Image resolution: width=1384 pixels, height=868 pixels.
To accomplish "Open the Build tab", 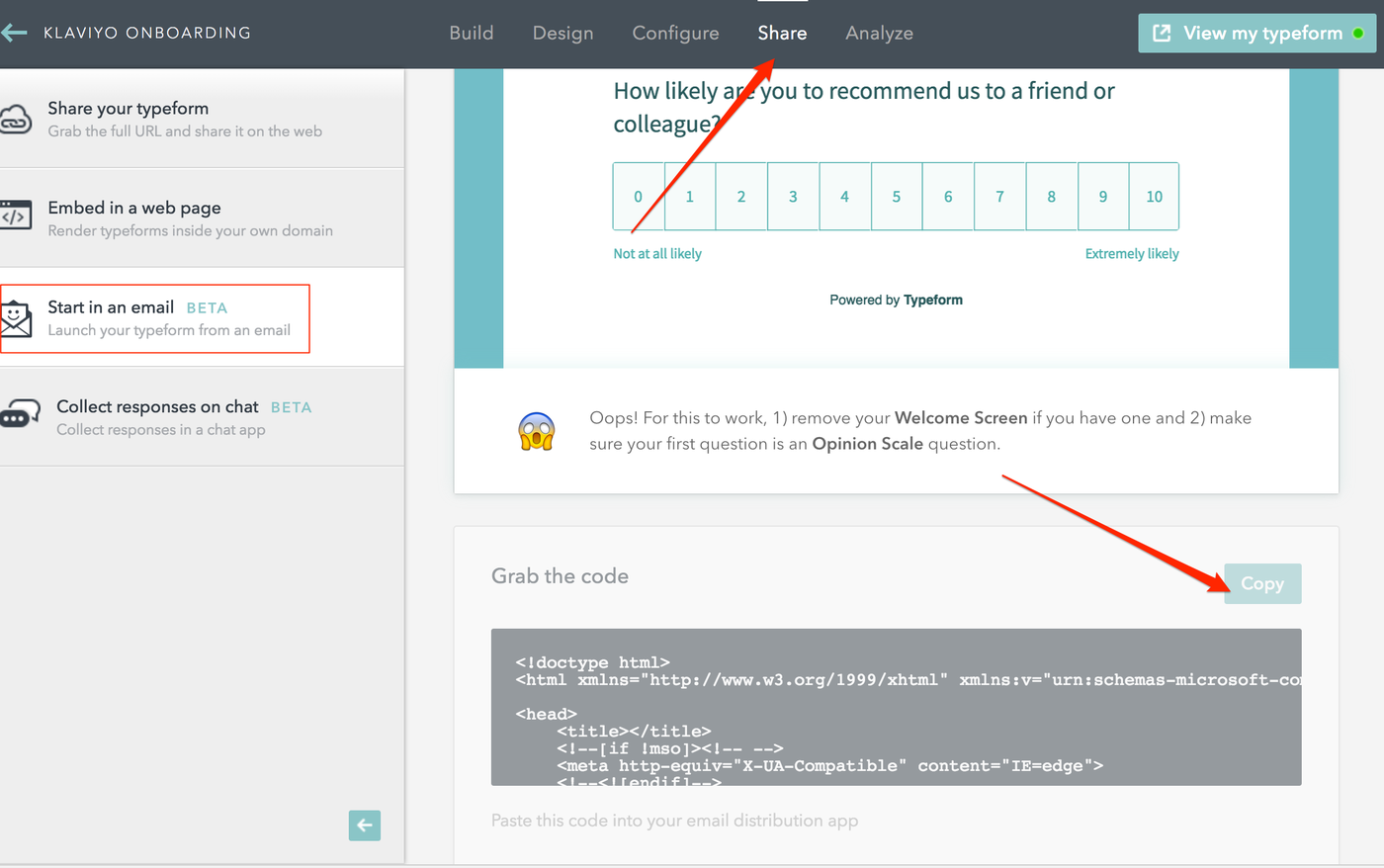I will pyautogui.click(x=471, y=33).
